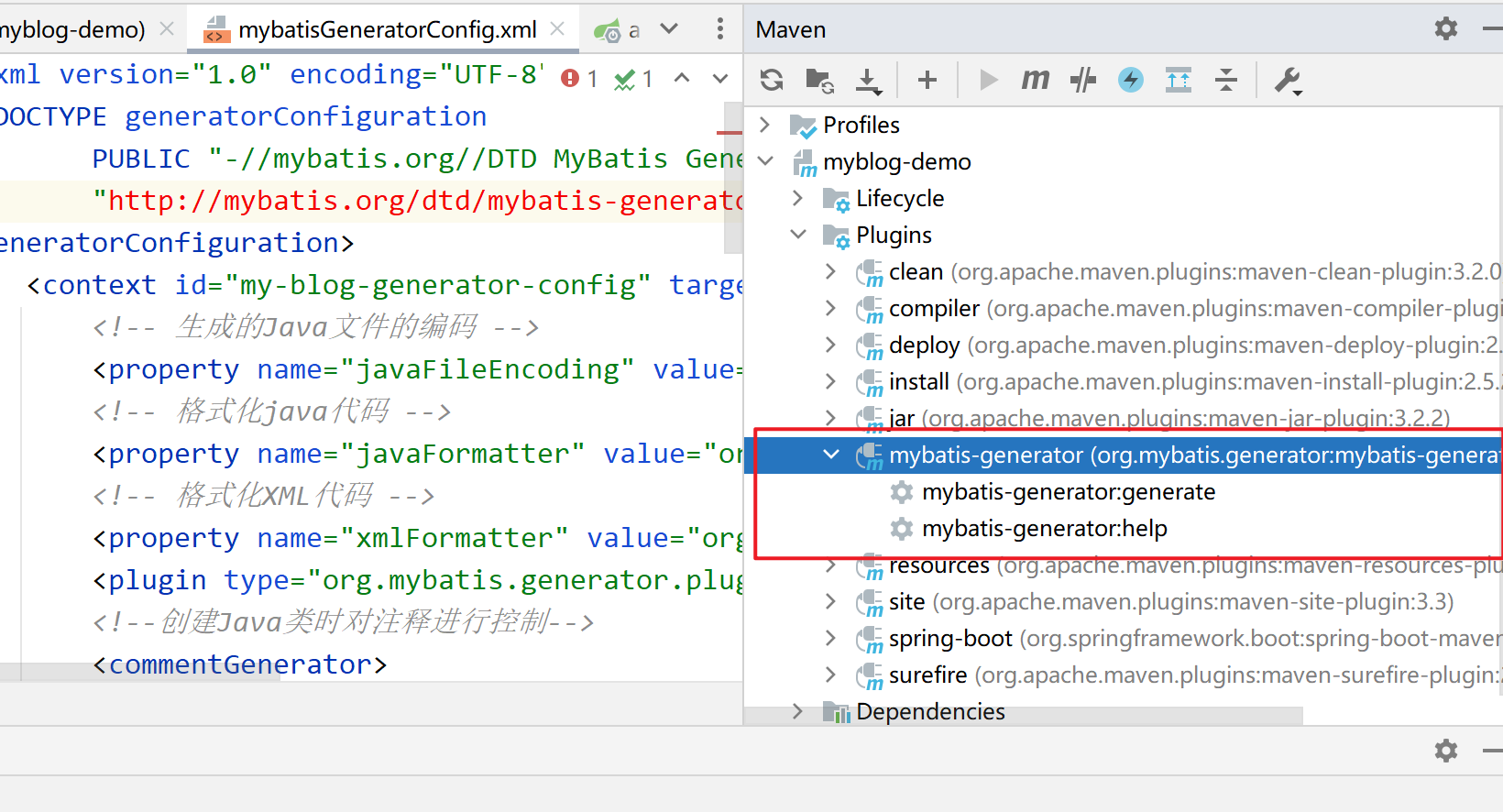Click the clean plugin icon
The image size is (1503, 812).
pos(869,273)
